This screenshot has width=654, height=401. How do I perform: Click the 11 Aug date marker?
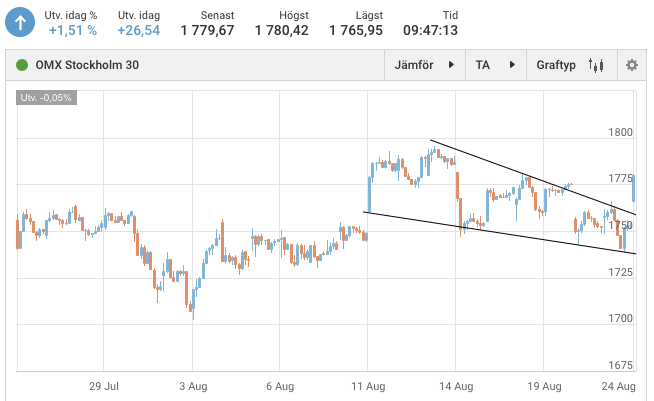pyautogui.click(x=370, y=385)
